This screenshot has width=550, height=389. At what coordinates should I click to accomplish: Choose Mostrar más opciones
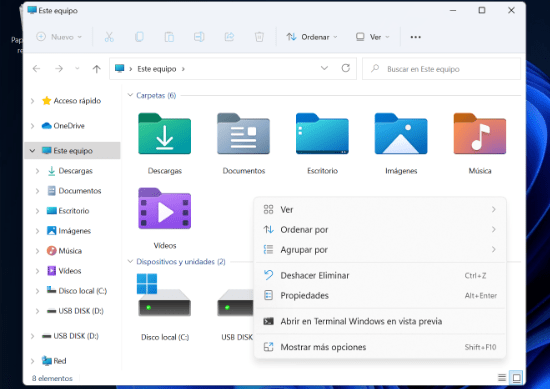pyautogui.click(x=380, y=347)
